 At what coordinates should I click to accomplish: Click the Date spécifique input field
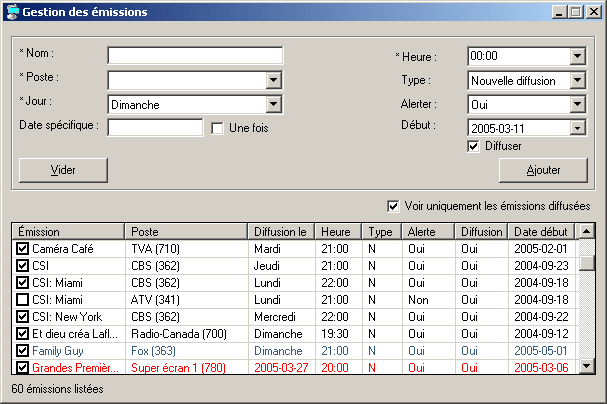pyautogui.click(x=155, y=128)
